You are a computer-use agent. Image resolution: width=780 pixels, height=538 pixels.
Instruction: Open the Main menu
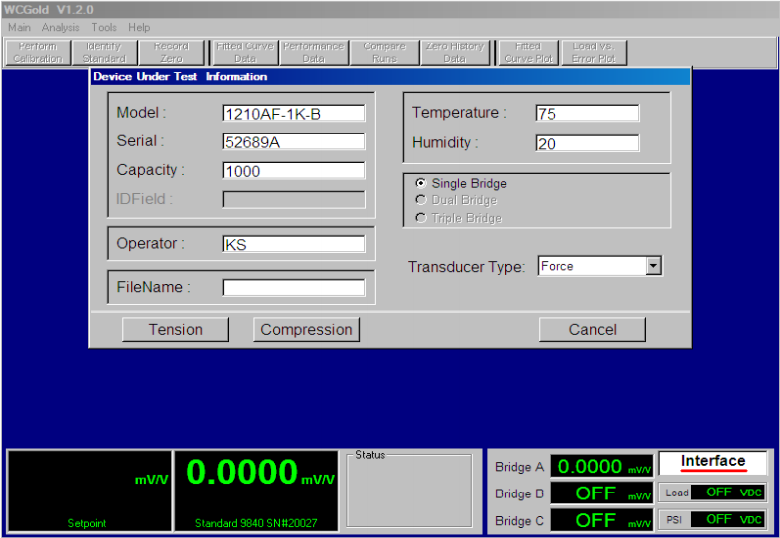[19, 28]
